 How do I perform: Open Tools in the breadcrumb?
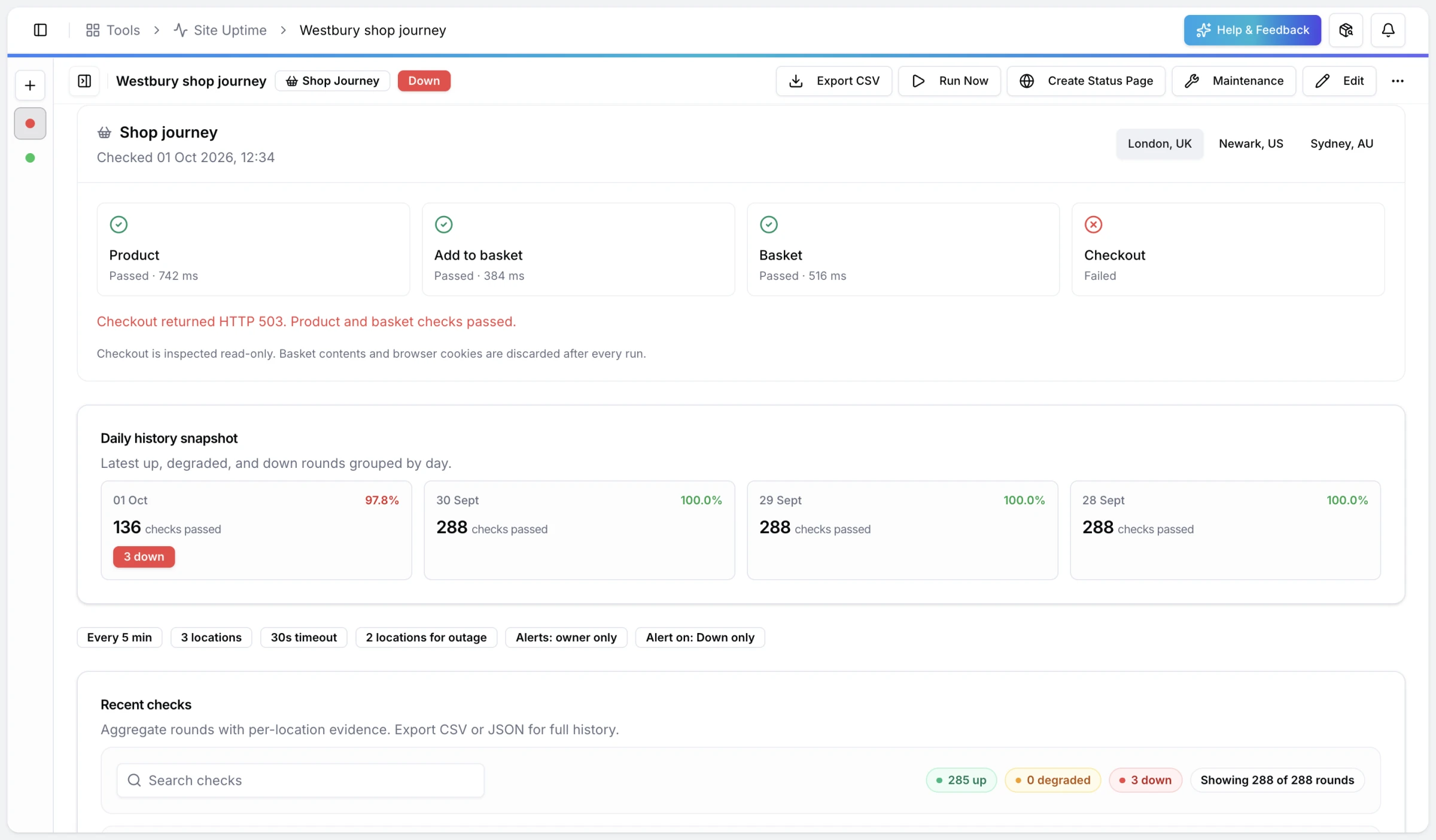(113, 30)
